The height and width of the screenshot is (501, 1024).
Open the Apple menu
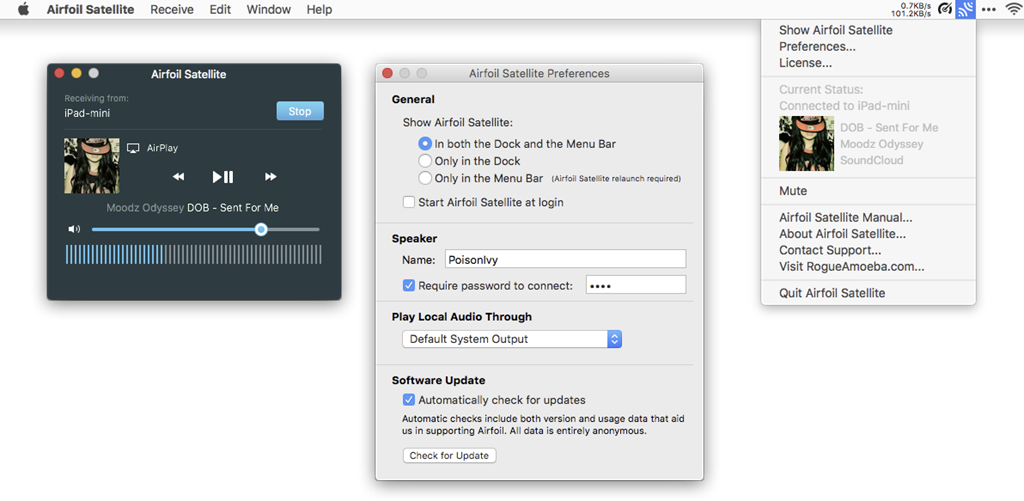pyautogui.click(x=24, y=9)
